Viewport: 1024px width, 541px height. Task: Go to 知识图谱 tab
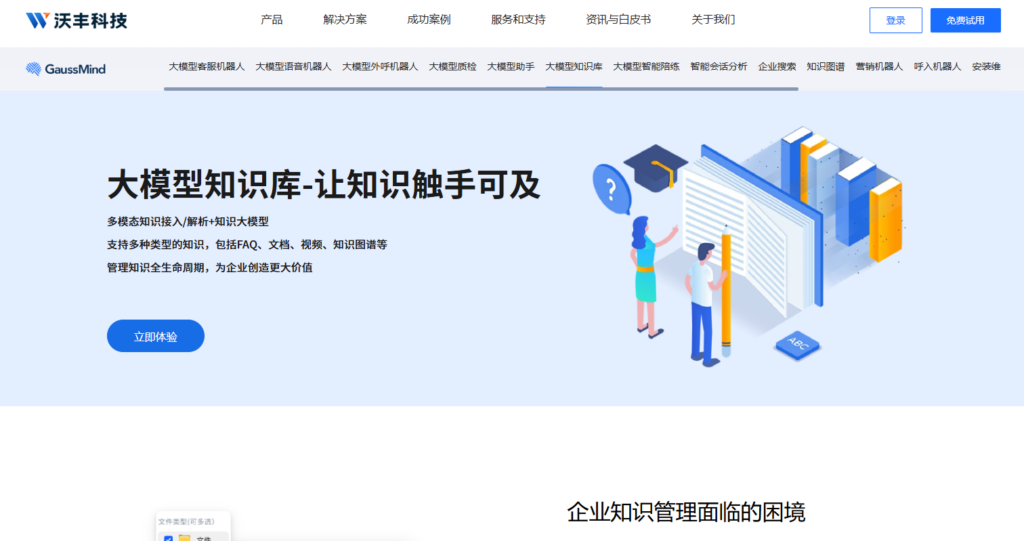(825, 67)
